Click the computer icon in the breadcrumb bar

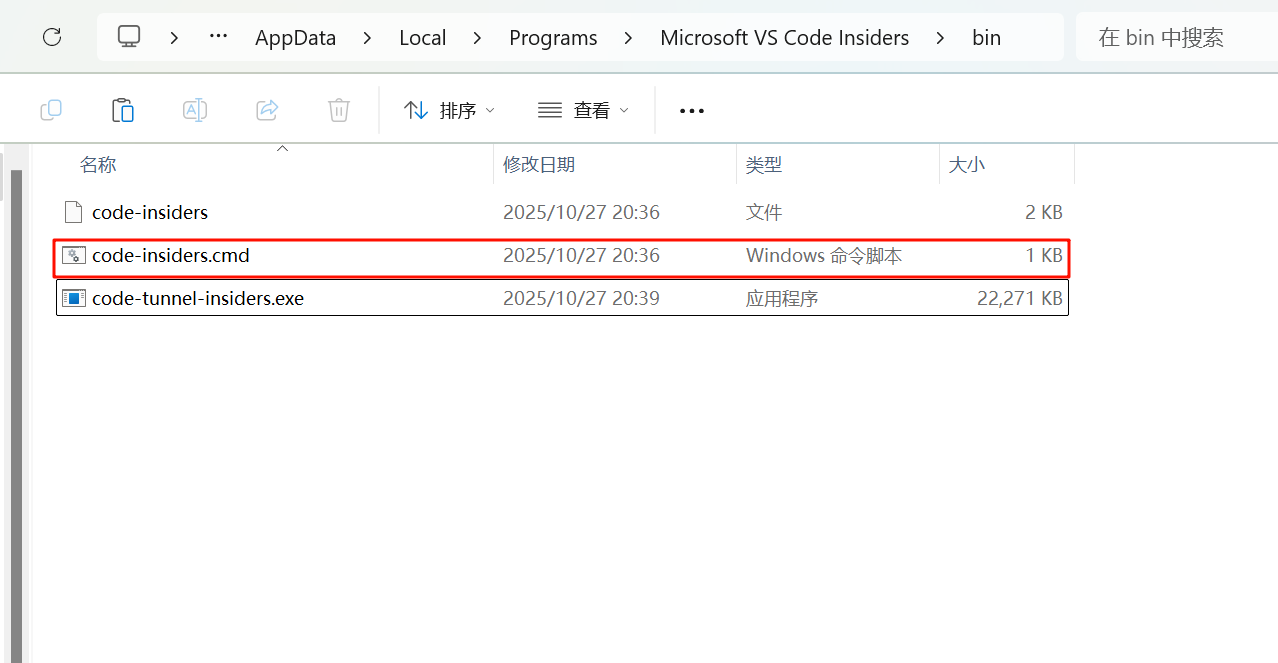point(128,37)
